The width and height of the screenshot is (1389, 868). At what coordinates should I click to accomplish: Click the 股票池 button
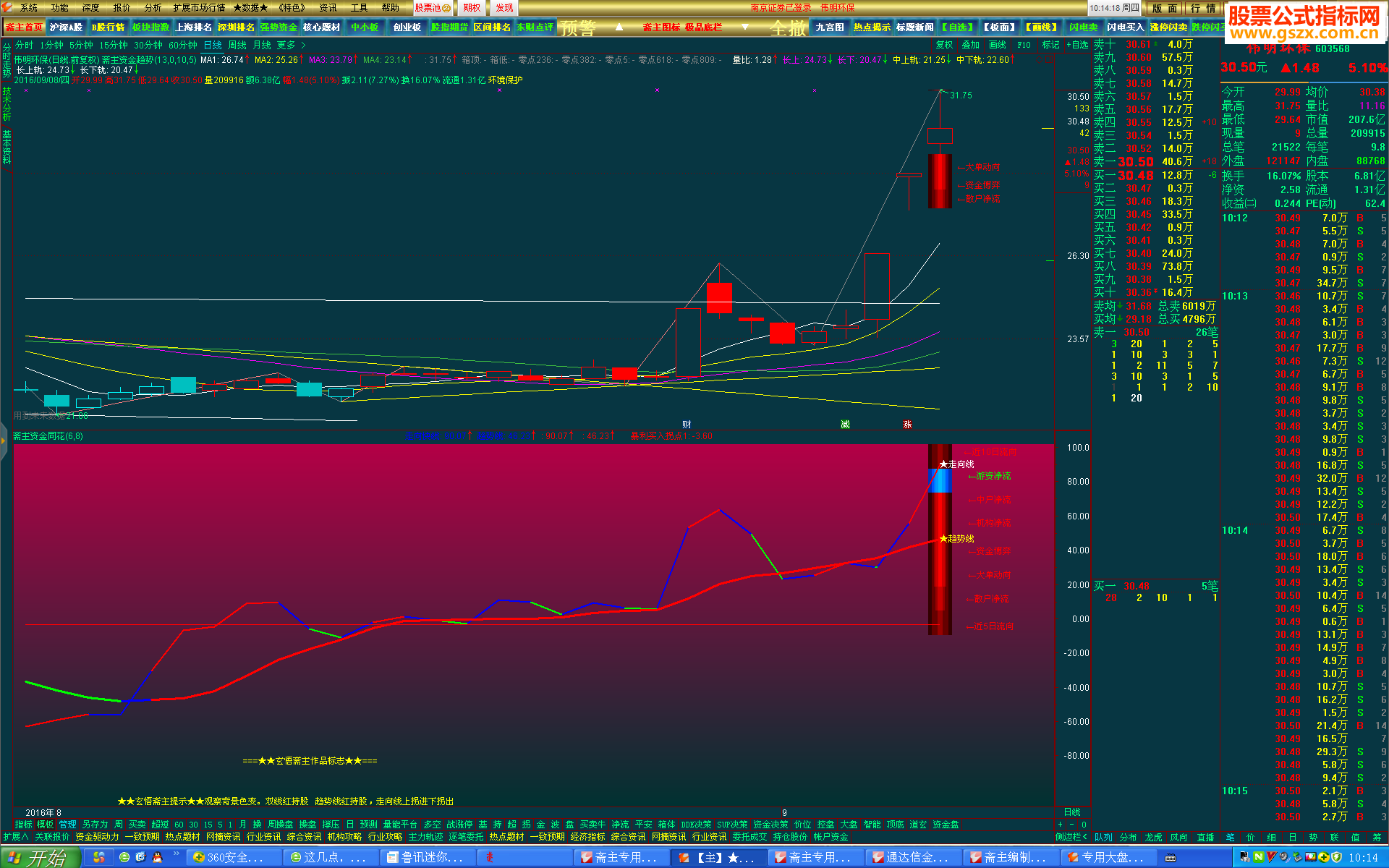(x=433, y=8)
